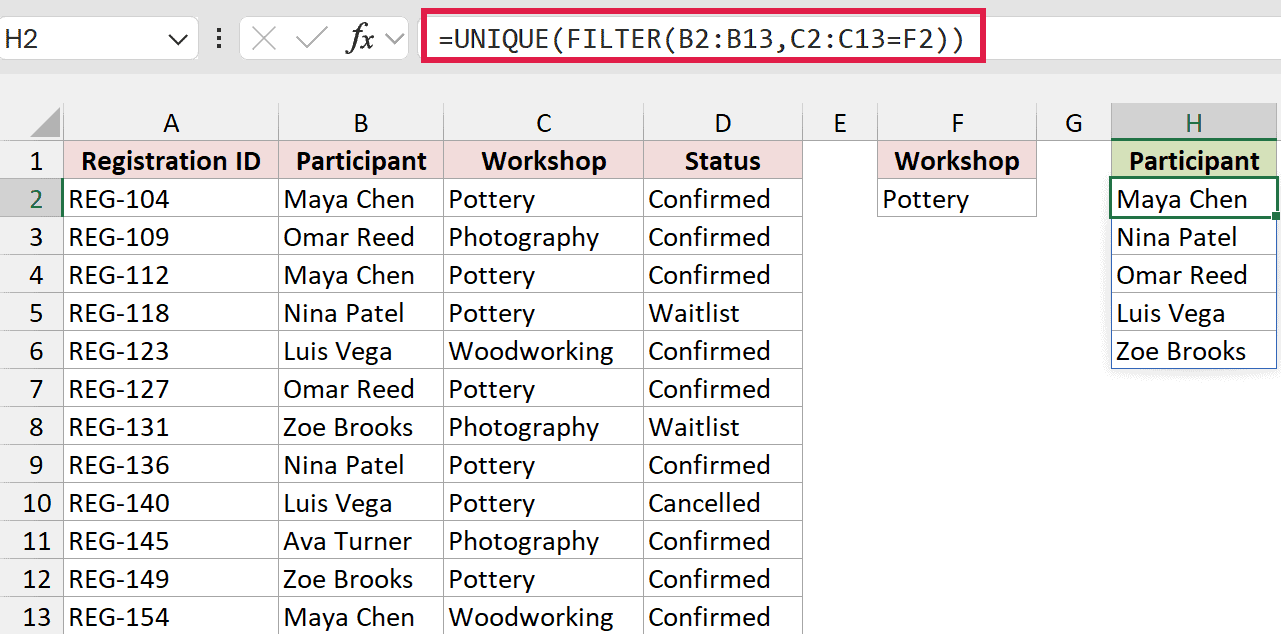Image resolution: width=1281 pixels, height=634 pixels.
Task: Select all cells with corner triangle
Action: pos(46,123)
